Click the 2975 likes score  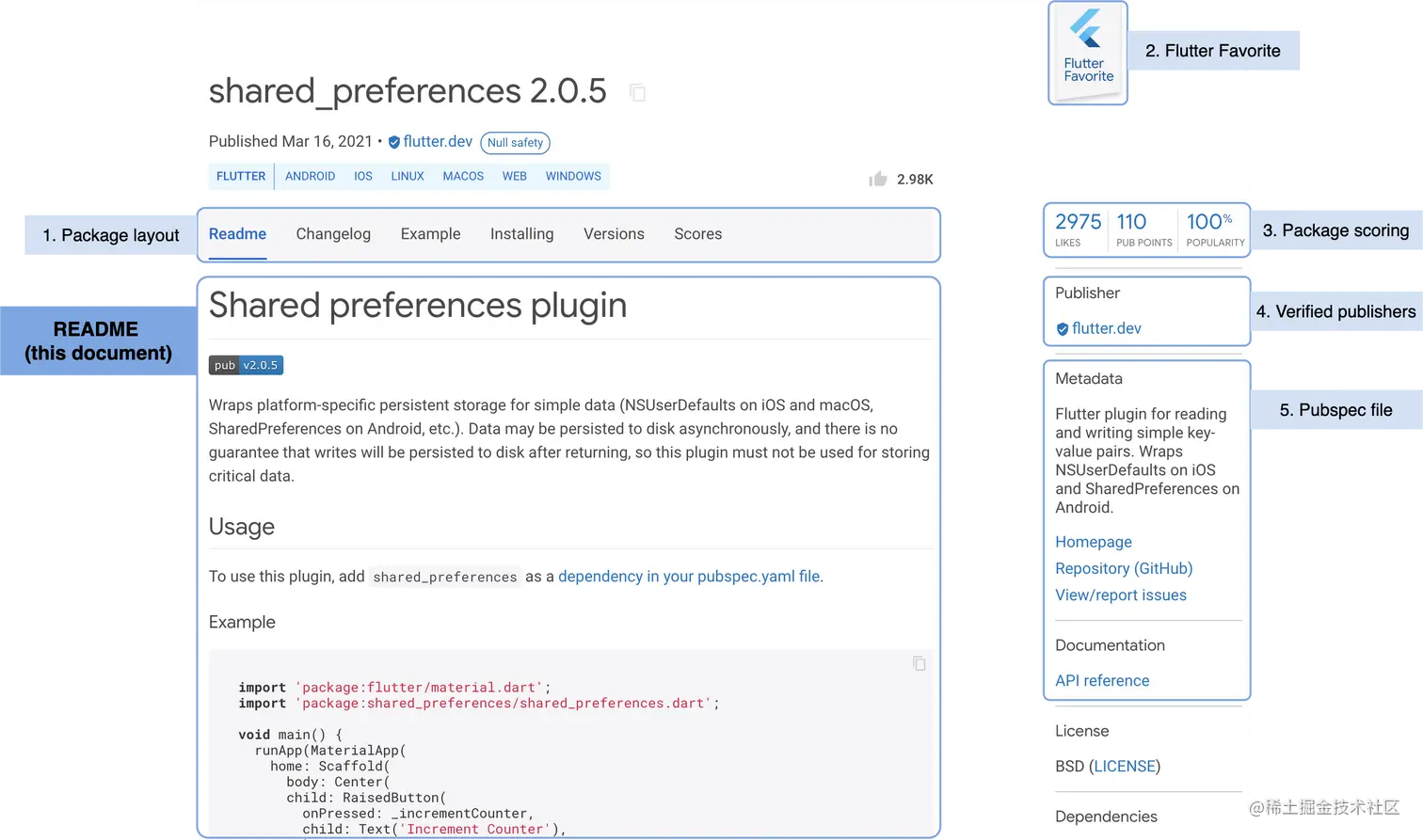1078,230
